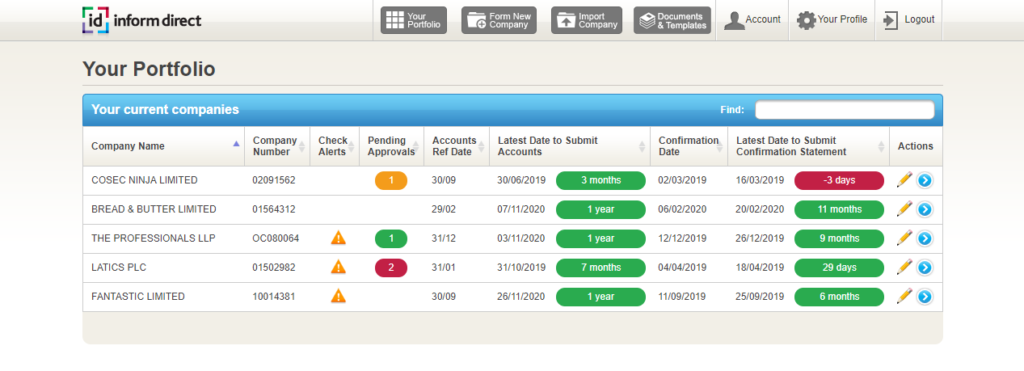Sort by Latest Date to Submit Confirmation Statement
The image size is (1024, 371).
808,146
